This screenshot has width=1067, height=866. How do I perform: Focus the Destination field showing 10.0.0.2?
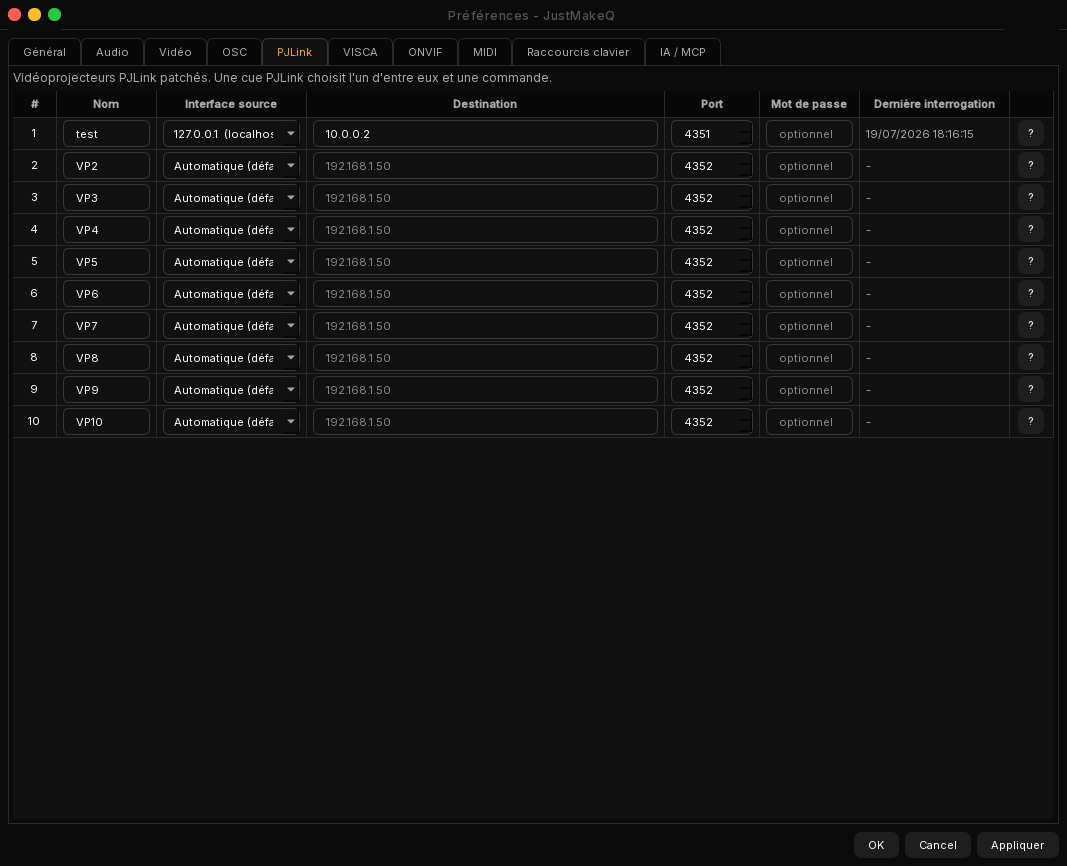click(x=485, y=133)
